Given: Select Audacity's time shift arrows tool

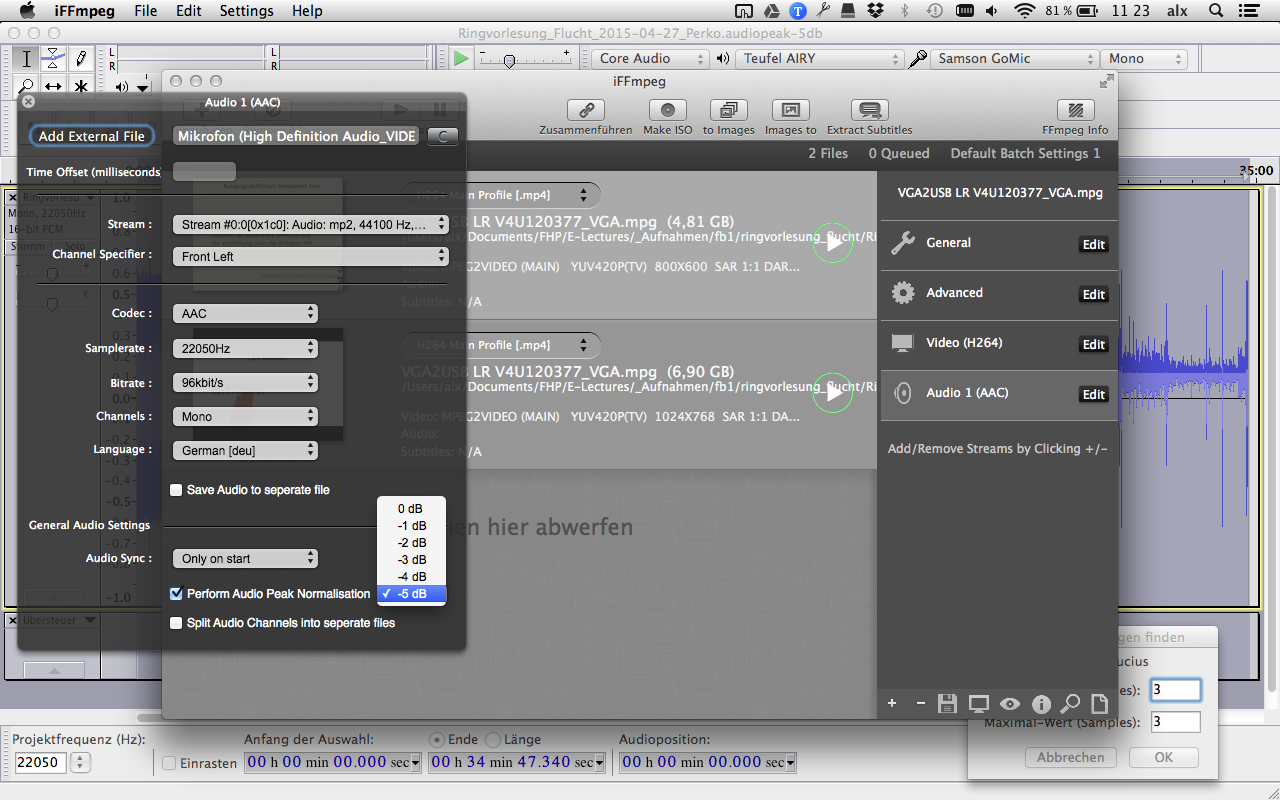Looking at the screenshot, I should click(53, 86).
